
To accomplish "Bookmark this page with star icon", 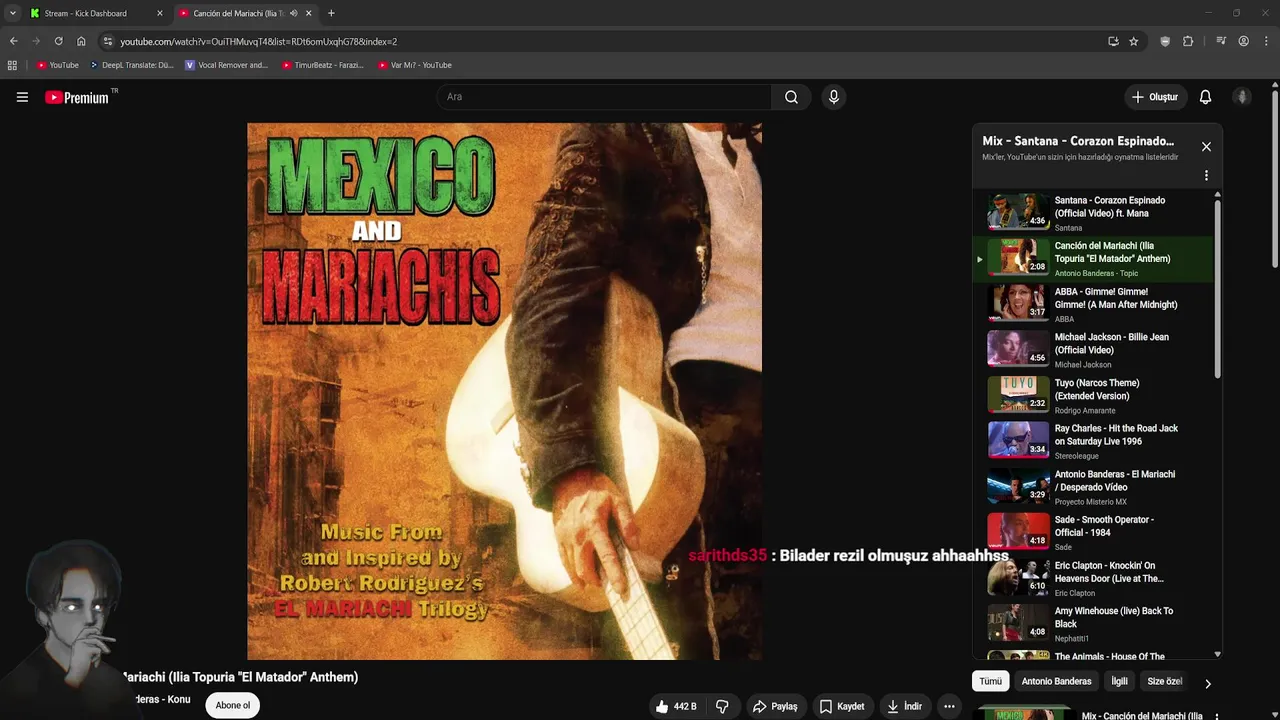I will [1133, 41].
